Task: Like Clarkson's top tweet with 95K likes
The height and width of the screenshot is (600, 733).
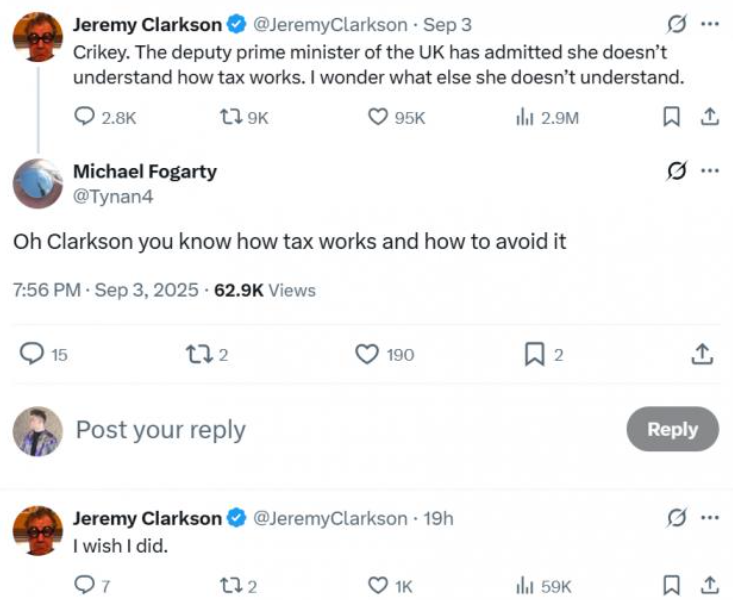Action: (378, 117)
